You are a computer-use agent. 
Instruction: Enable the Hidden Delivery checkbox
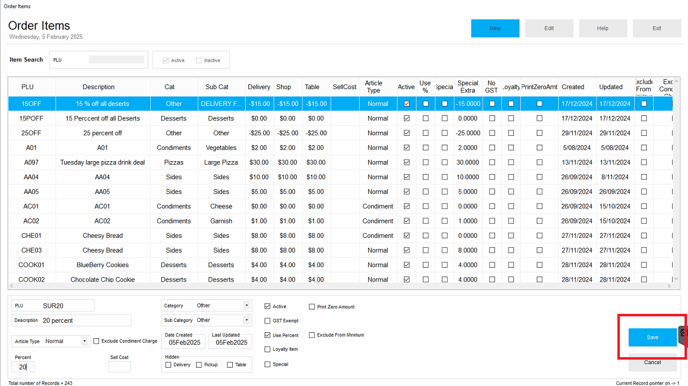coord(168,365)
